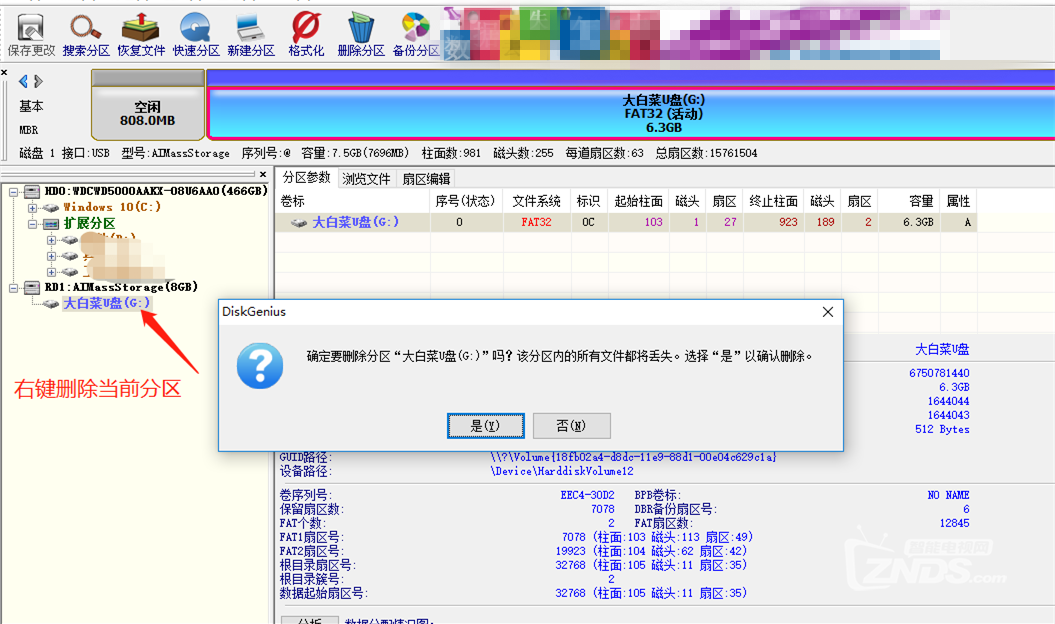The image size is (1055, 624).
Task: Close the tree panel with its X button
Action: click(x=263, y=174)
